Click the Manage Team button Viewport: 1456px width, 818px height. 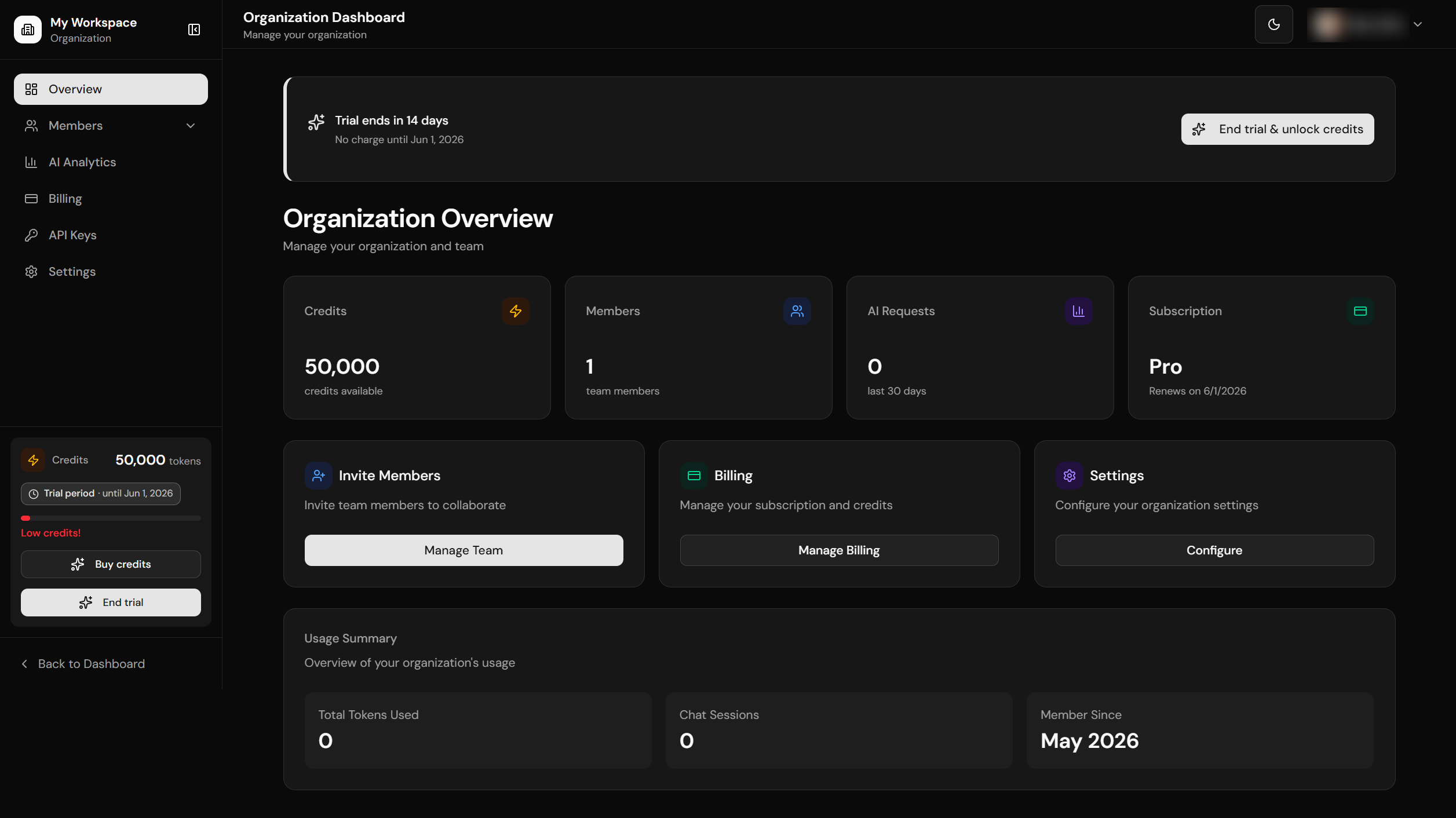tap(464, 550)
